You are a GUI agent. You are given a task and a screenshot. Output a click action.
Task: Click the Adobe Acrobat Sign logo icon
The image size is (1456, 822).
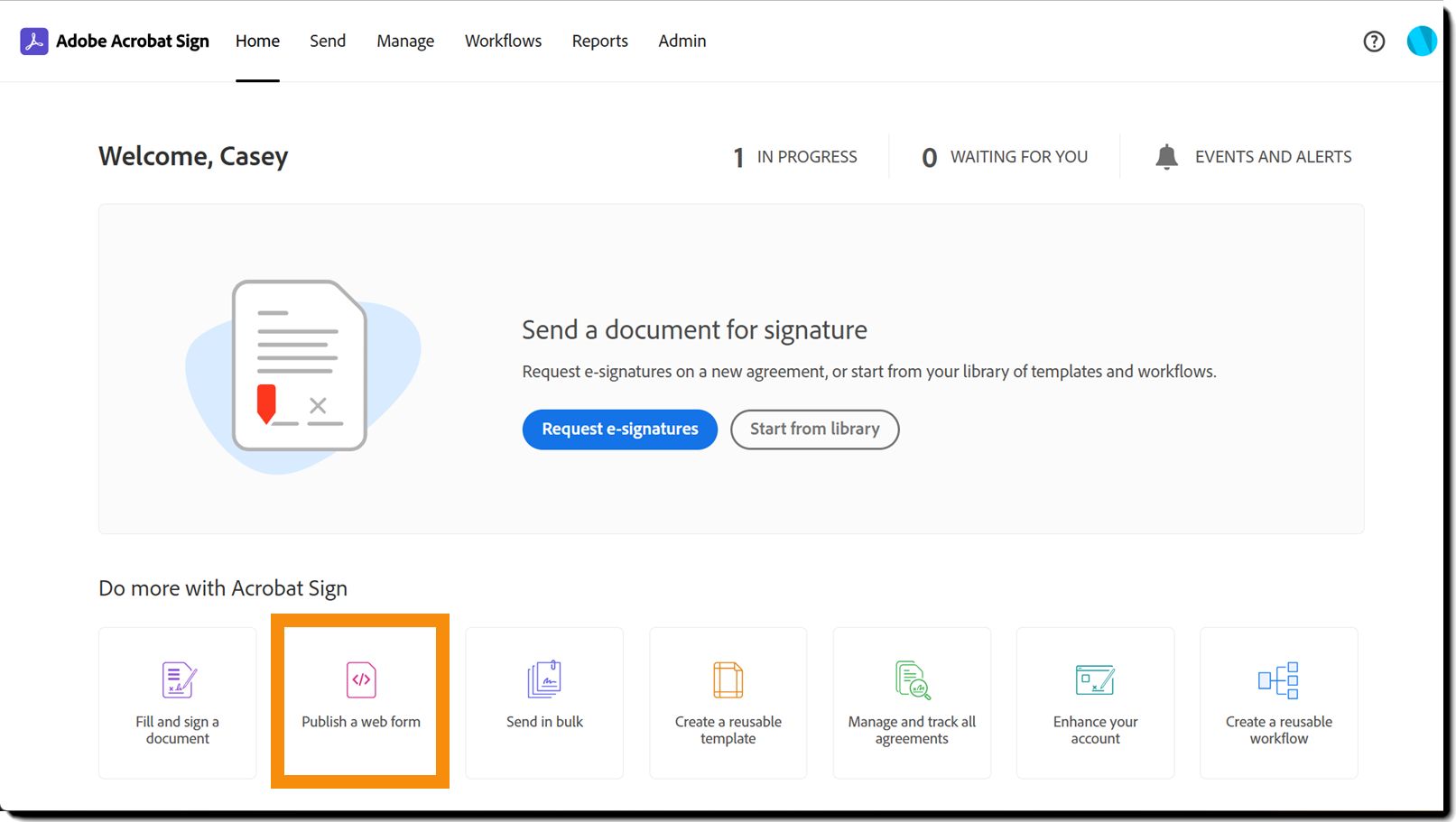tap(34, 42)
